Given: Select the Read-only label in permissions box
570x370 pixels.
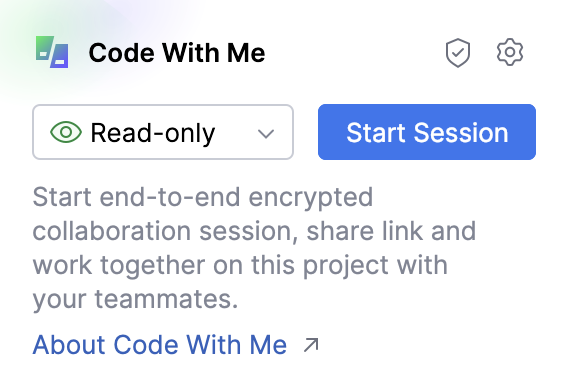Looking at the screenshot, I should point(153,133).
